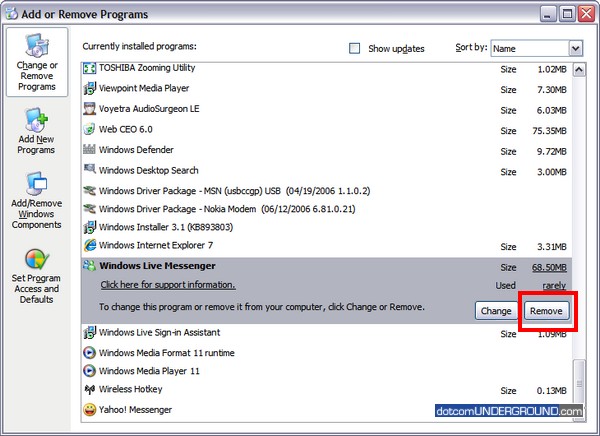The width and height of the screenshot is (600, 436).
Task: Open Set Program Access and Defaults icon
Action: pyautogui.click(x=37, y=259)
